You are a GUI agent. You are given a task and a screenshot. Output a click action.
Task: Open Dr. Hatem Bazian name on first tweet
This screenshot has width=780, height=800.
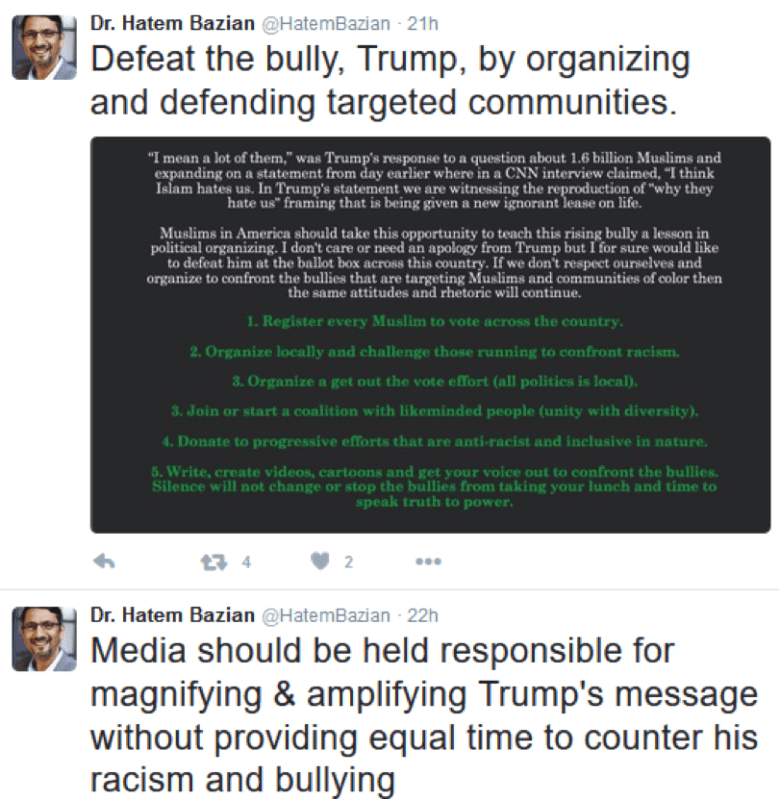click(x=172, y=23)
